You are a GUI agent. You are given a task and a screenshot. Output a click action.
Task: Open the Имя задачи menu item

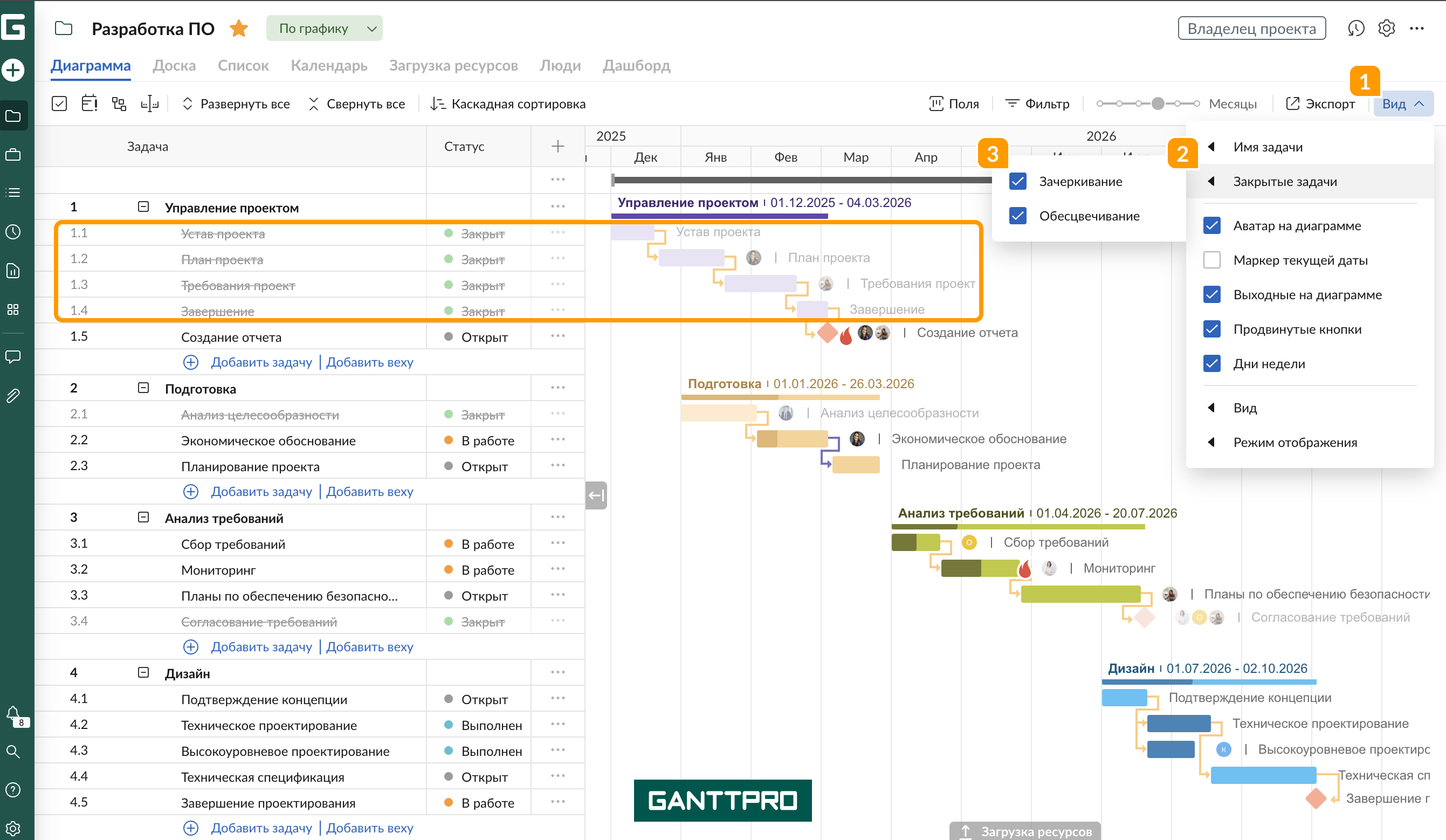1268,147
